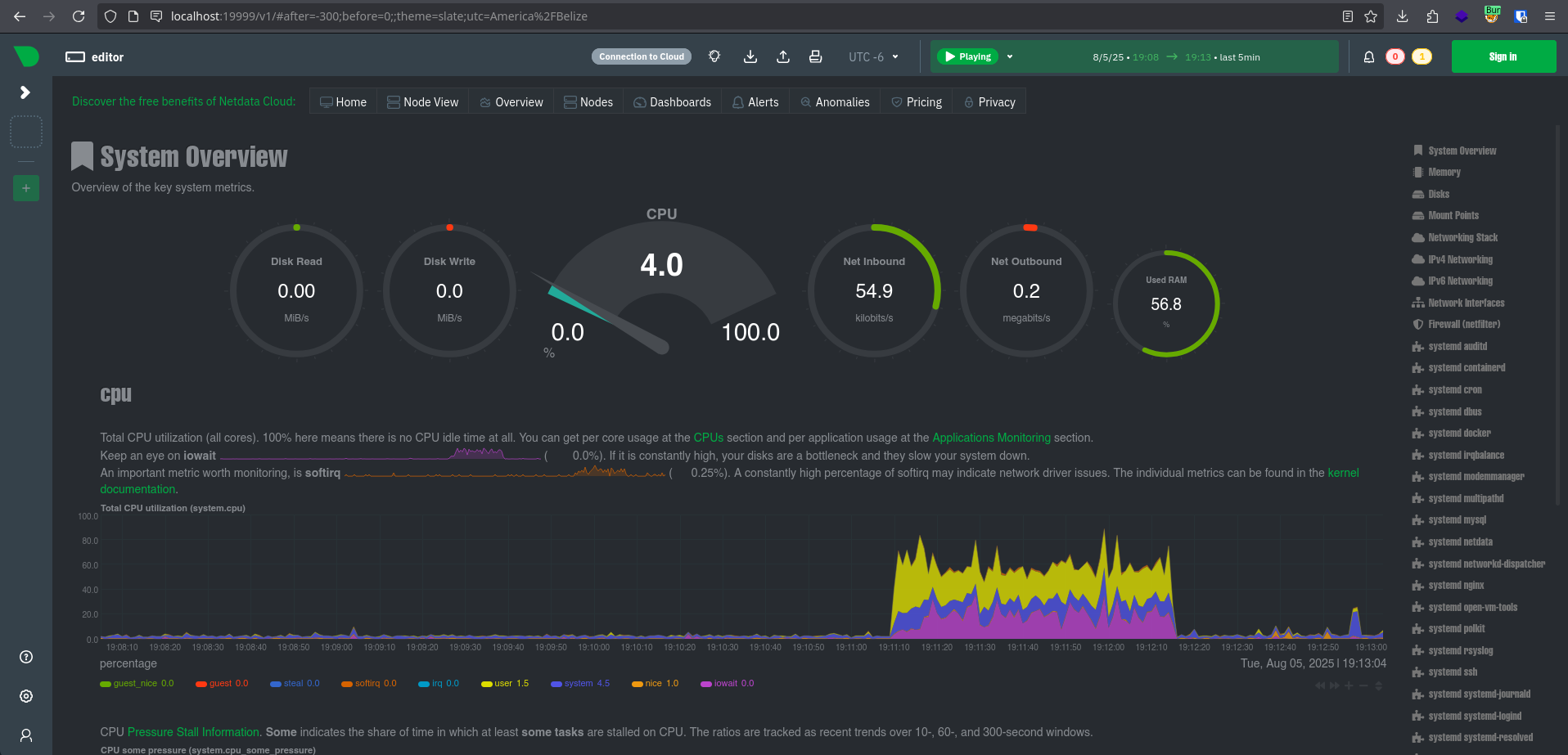The image size is (1568, 755).
Task: Open the dropdown arrow next to Playing
Action: point(1010,57)
